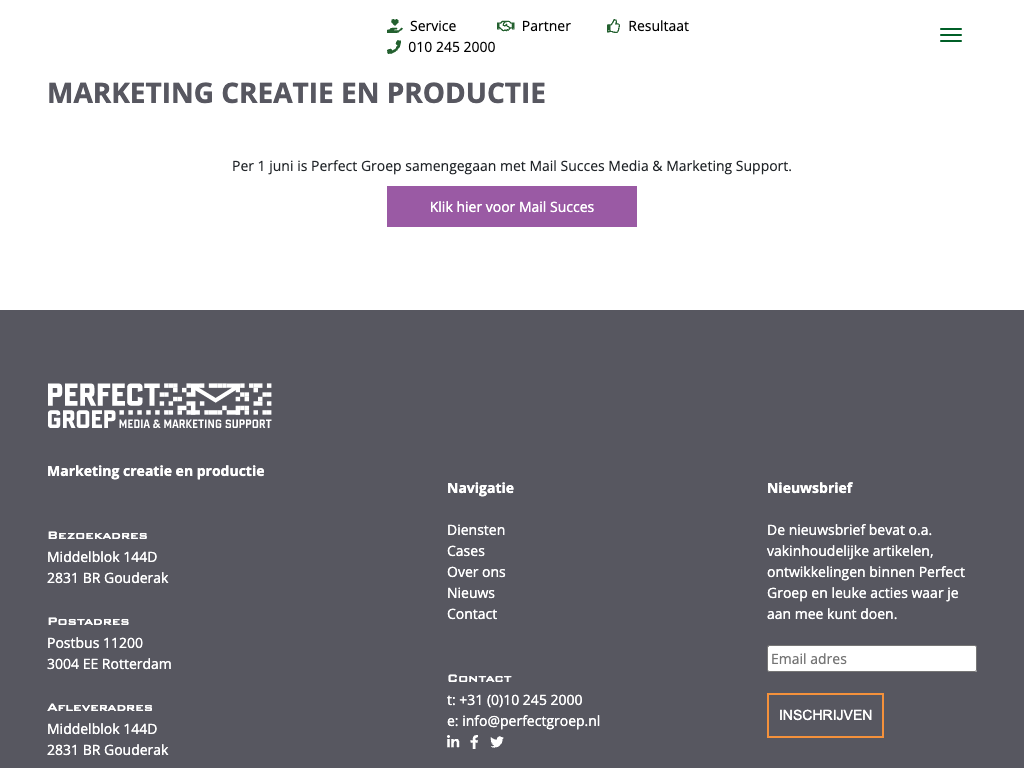The image size is (1024, 768).
Task: Select Over ons footer link
Action: tap(476, 572)
